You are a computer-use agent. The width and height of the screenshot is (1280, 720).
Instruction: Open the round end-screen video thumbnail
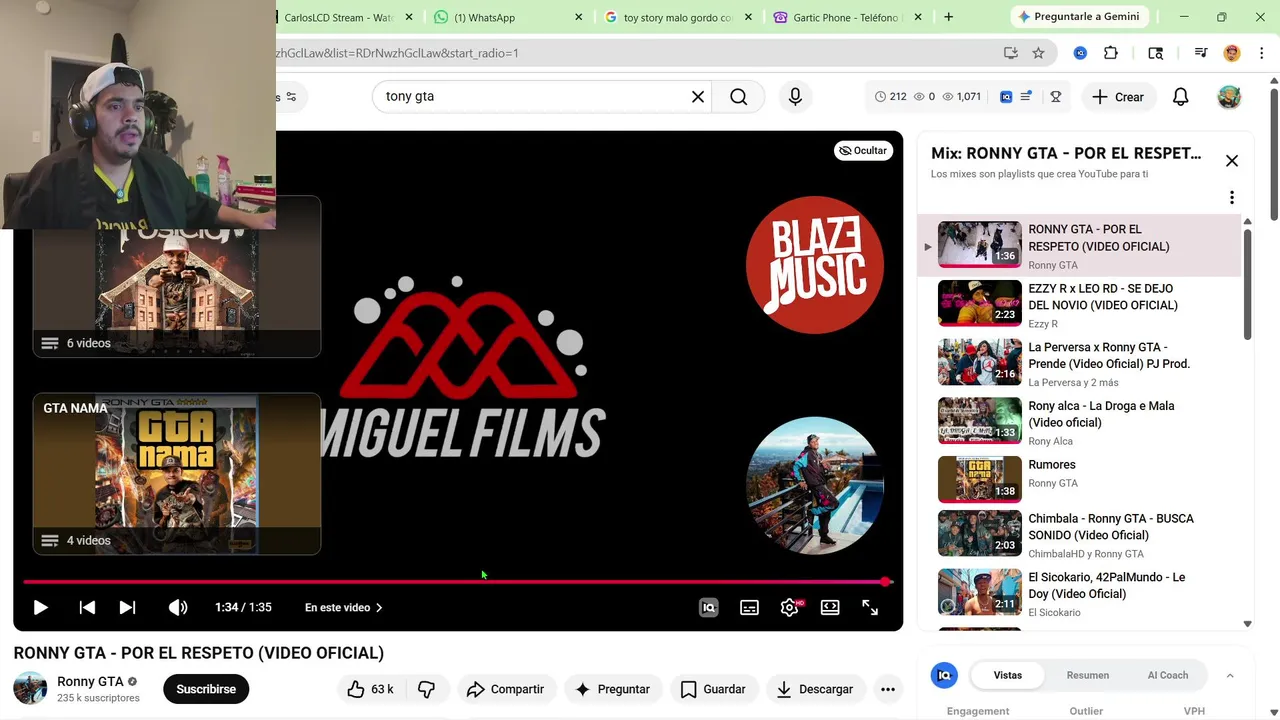coord(815,486)
